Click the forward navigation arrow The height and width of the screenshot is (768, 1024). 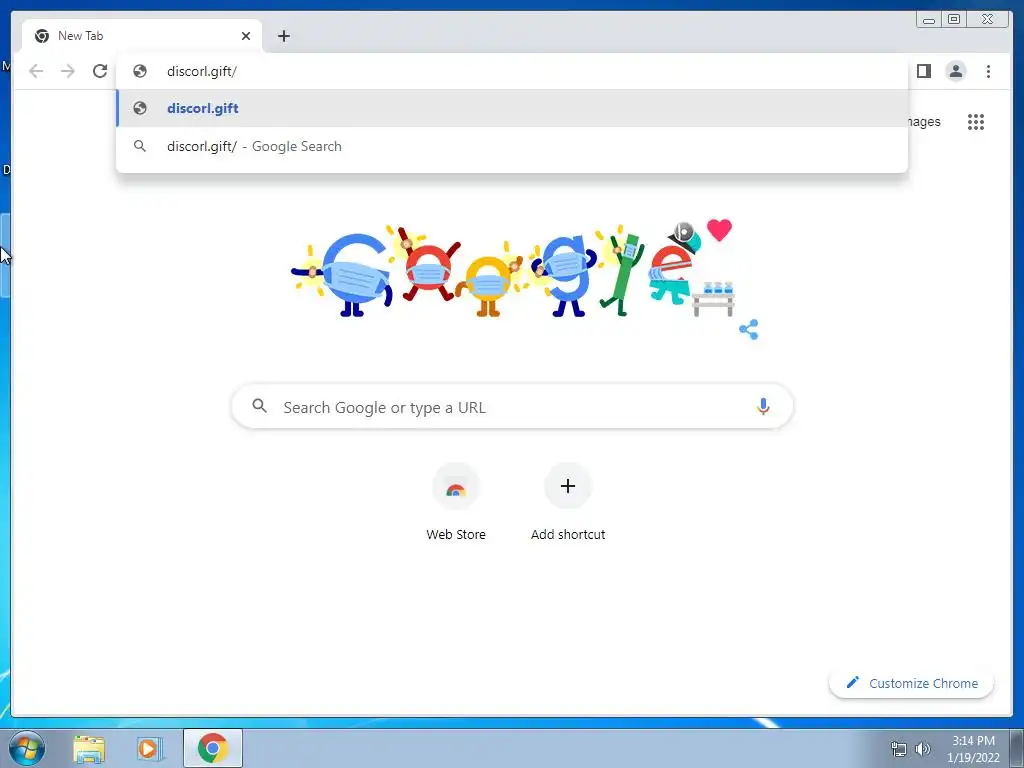68,71
